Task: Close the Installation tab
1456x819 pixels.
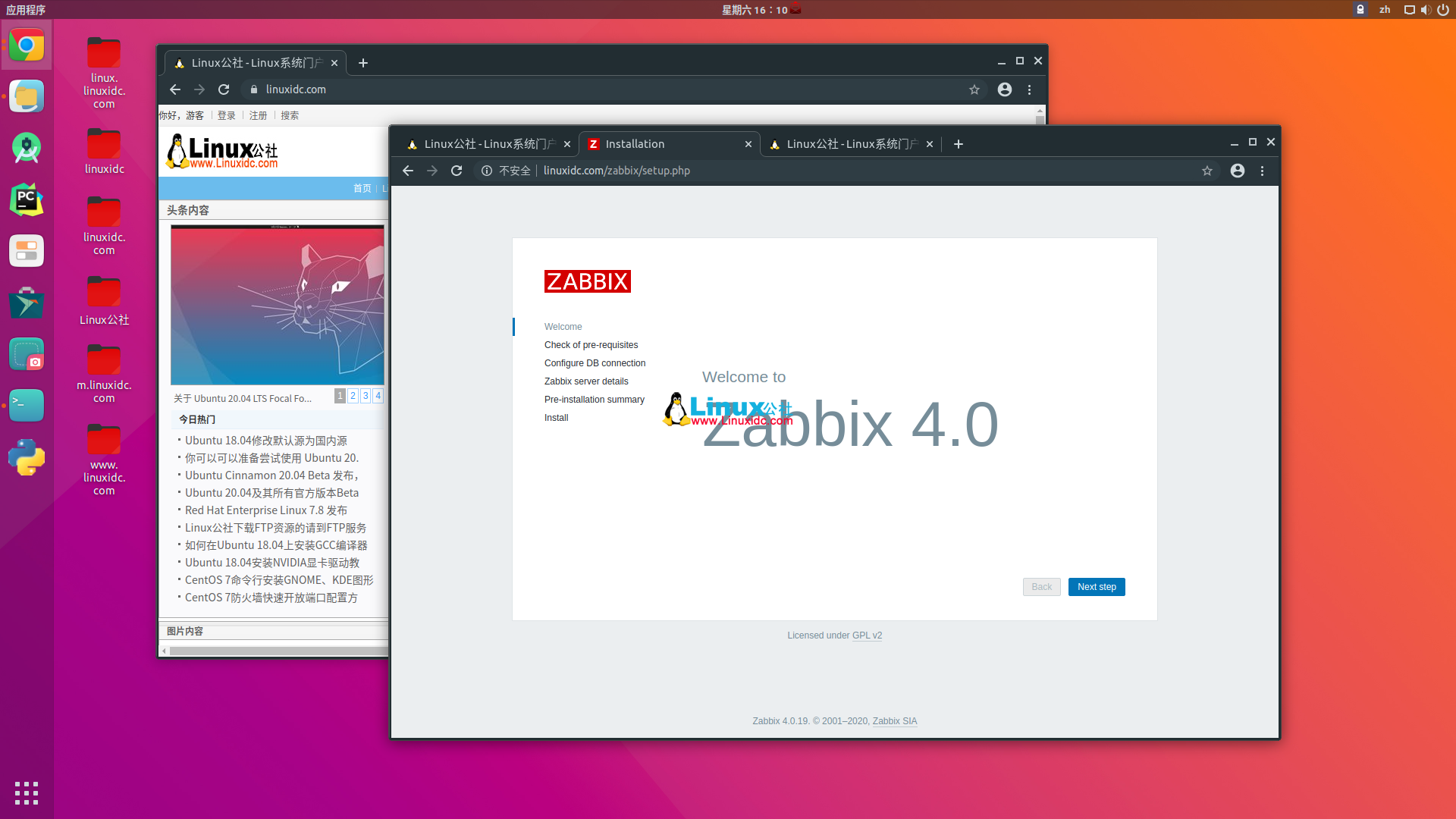Action: (748, 144)
